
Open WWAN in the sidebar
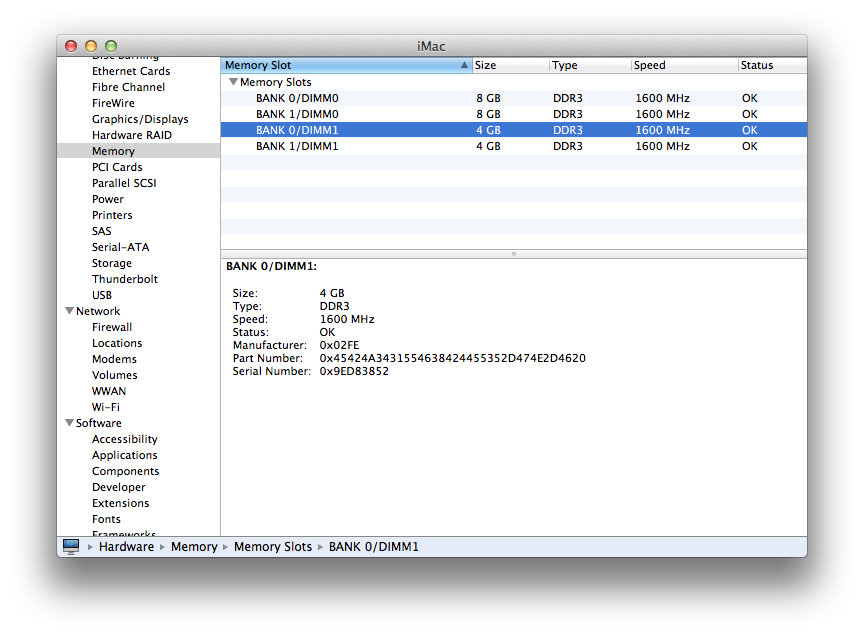tap(109, 391)
